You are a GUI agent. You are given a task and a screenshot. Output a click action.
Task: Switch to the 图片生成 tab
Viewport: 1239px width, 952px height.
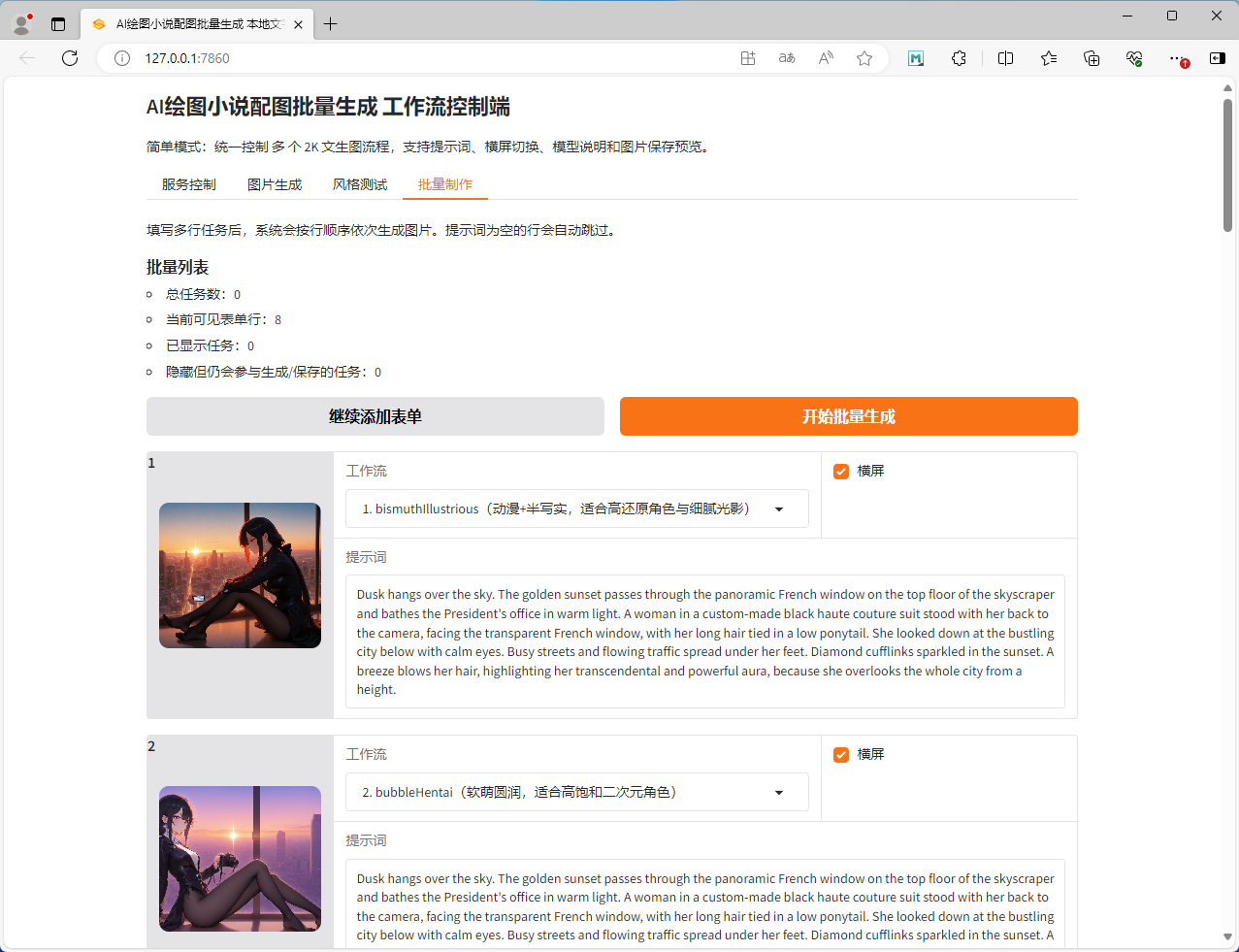pyautogui.click(x=275, y=184)
